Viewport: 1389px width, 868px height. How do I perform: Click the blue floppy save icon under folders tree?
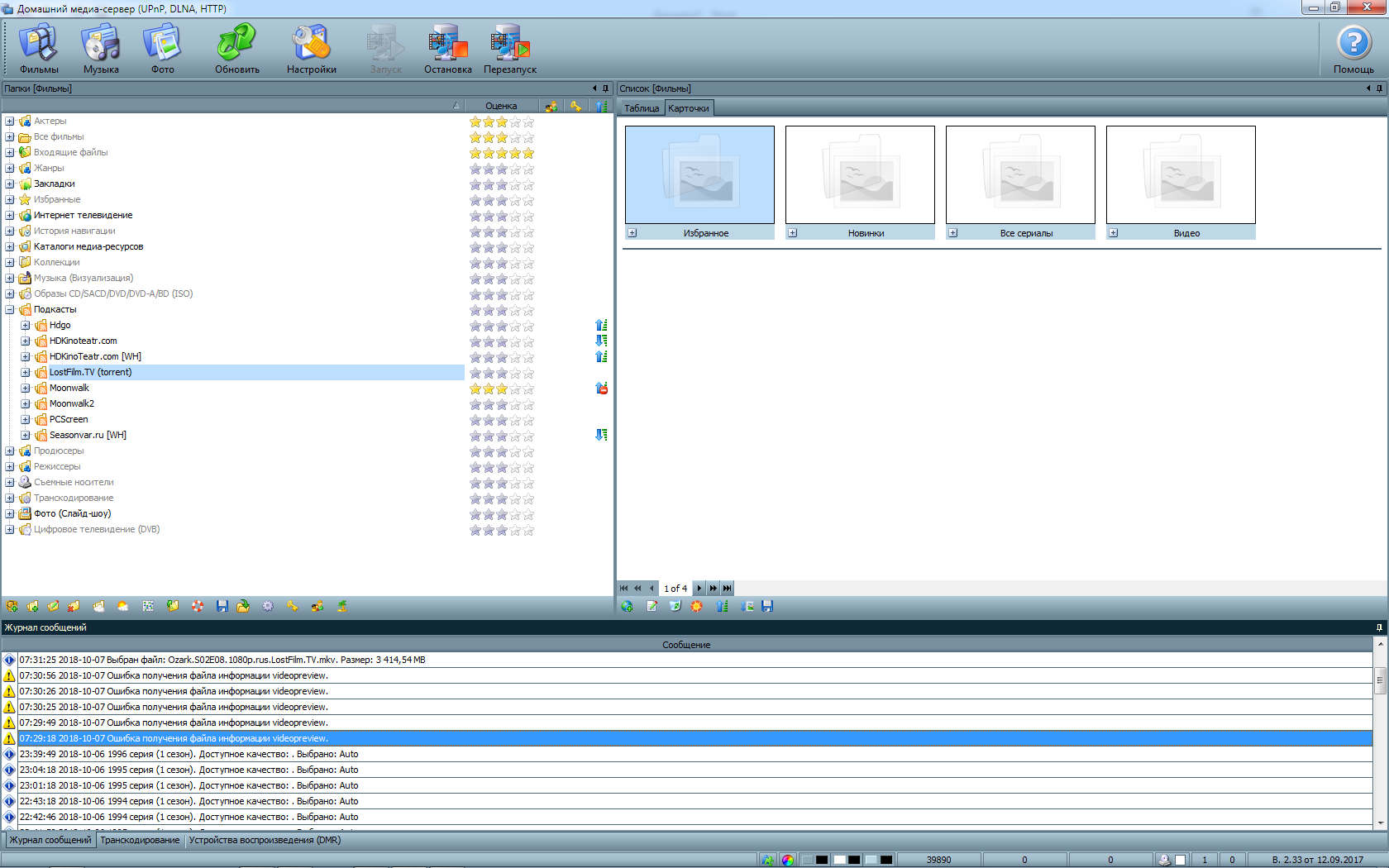click(222, 606)
